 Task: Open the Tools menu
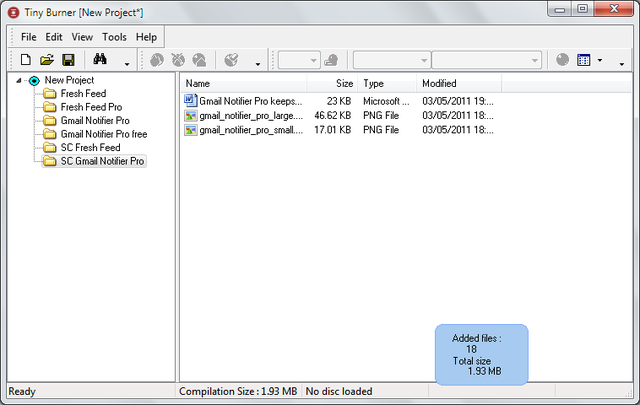[x=114, y=37]
